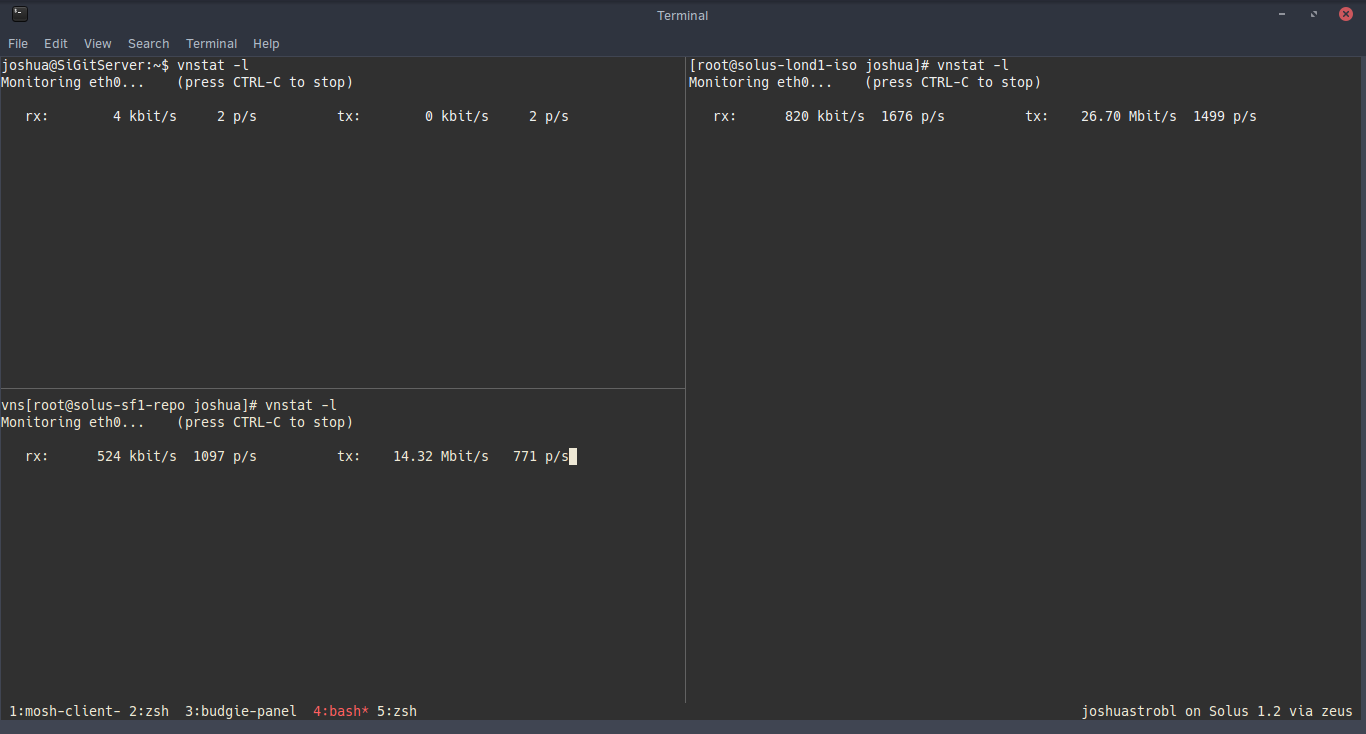The height and width of the screenshot is (734, 1366).
Task: Open the Terminal menu
Action: click(x=212, y=44)
